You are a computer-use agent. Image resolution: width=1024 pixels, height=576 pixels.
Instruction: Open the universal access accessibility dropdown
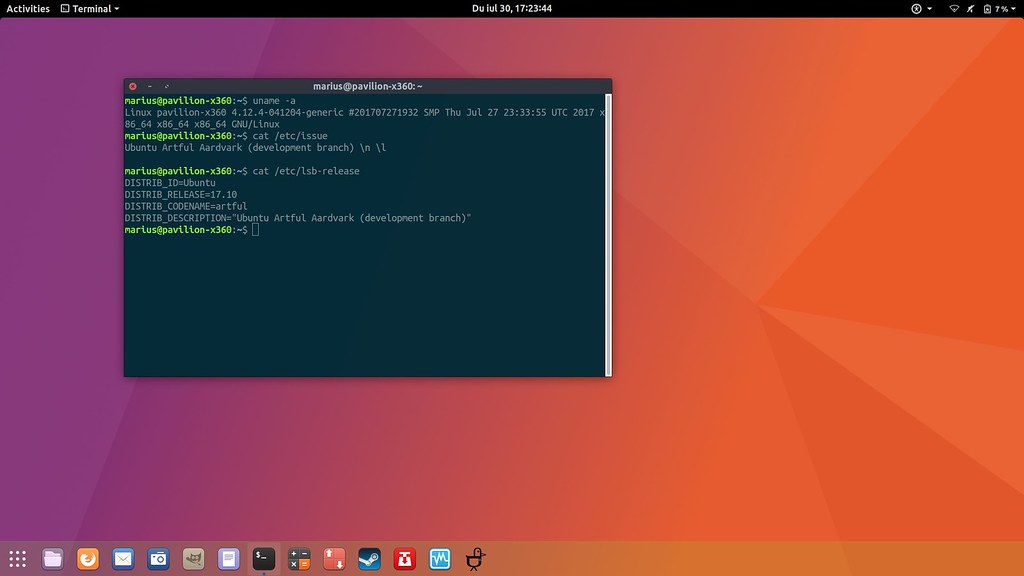(917, 9)
